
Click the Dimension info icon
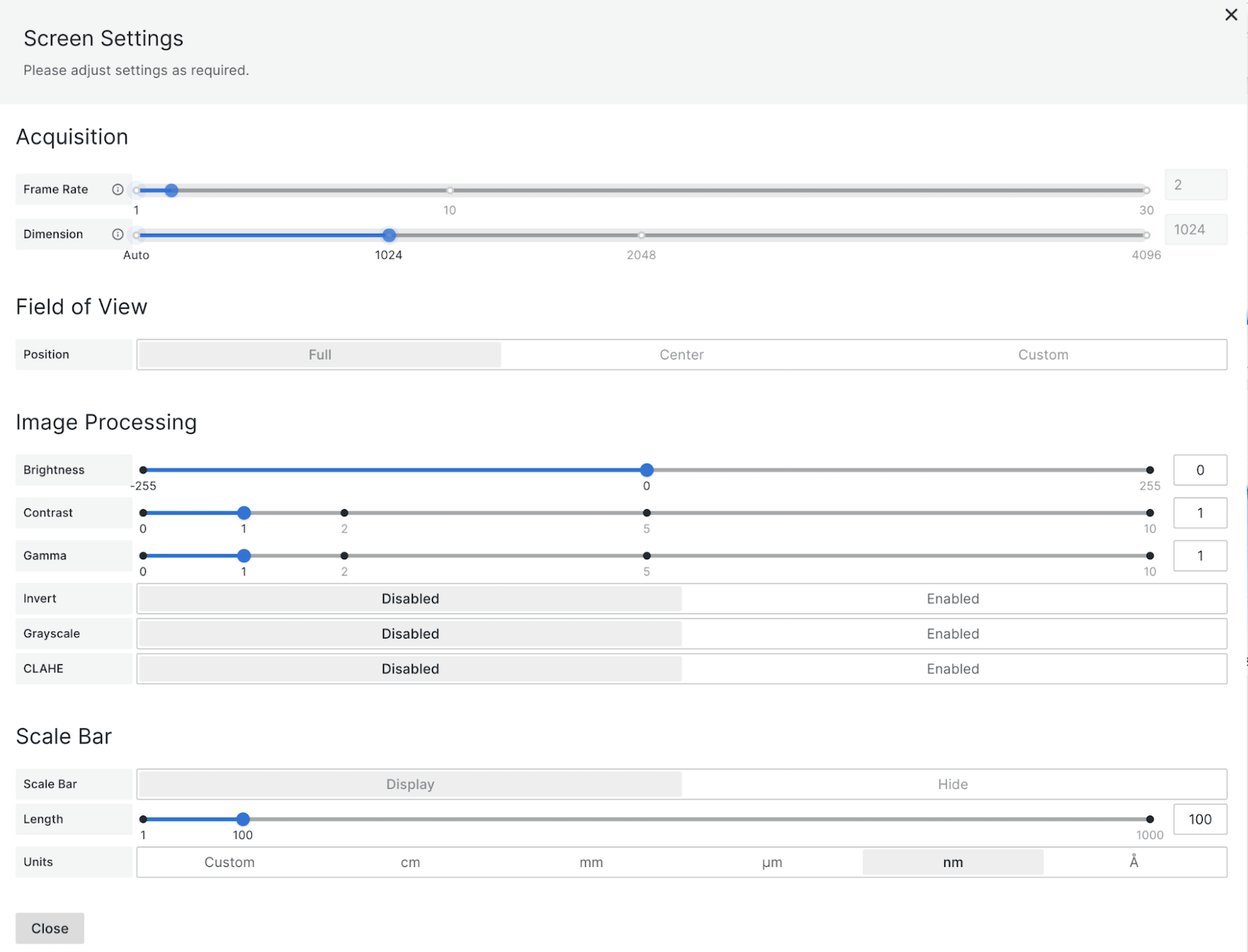(x=118, y=235)
